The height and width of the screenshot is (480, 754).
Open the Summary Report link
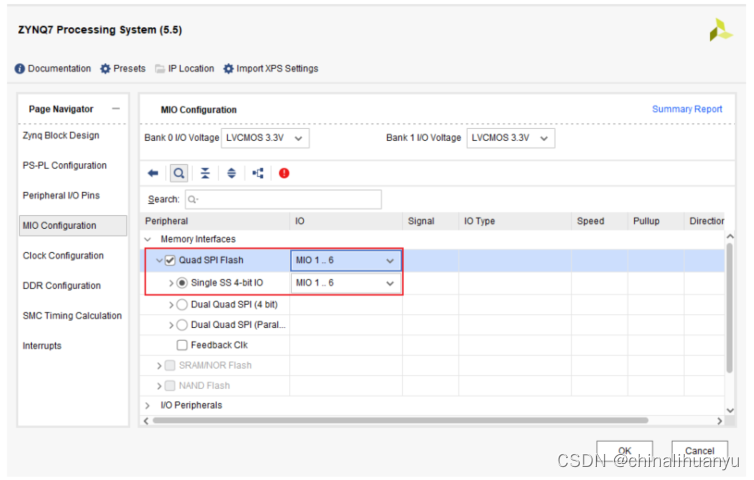click(687, 109)
